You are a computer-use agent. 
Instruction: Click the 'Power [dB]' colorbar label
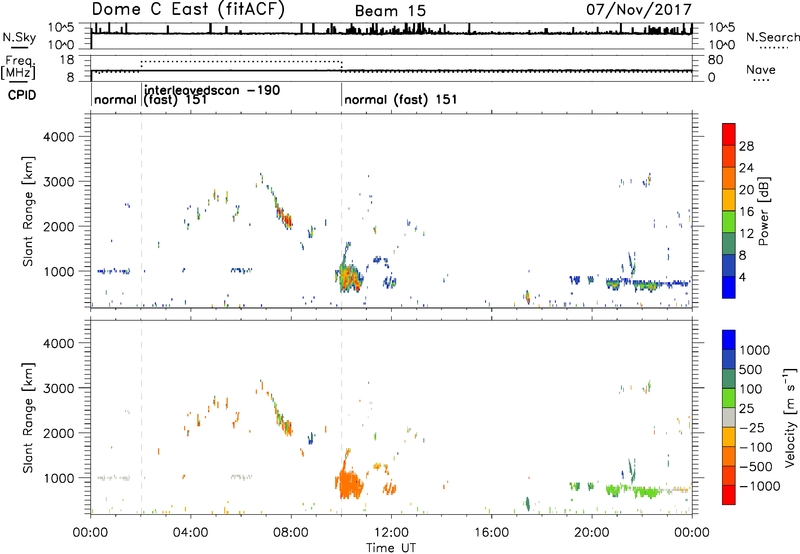tap(763, 211)
